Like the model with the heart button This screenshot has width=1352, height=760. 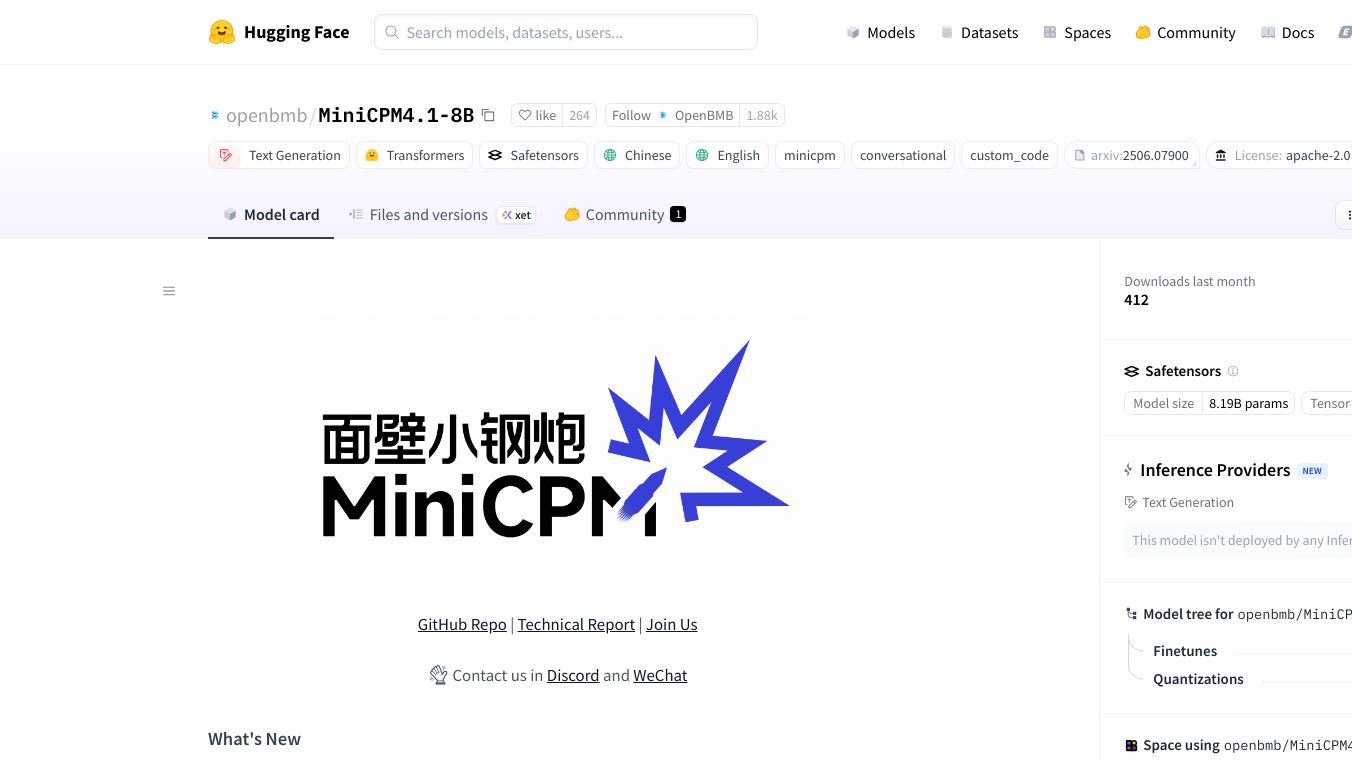[x=537, y=115]
